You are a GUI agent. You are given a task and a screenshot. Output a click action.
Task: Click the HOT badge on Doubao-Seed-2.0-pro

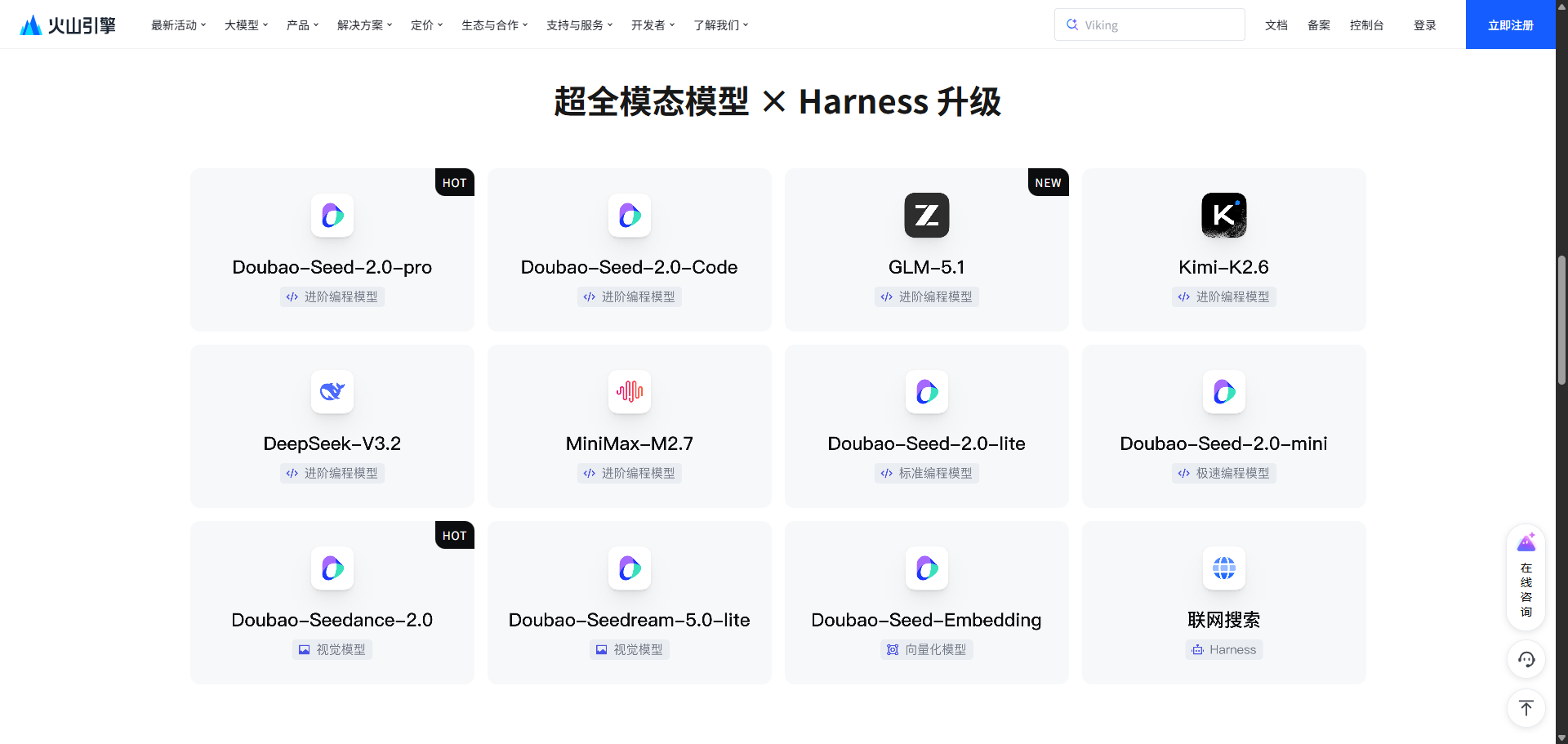pyautogui.click(x=455, y=183)
